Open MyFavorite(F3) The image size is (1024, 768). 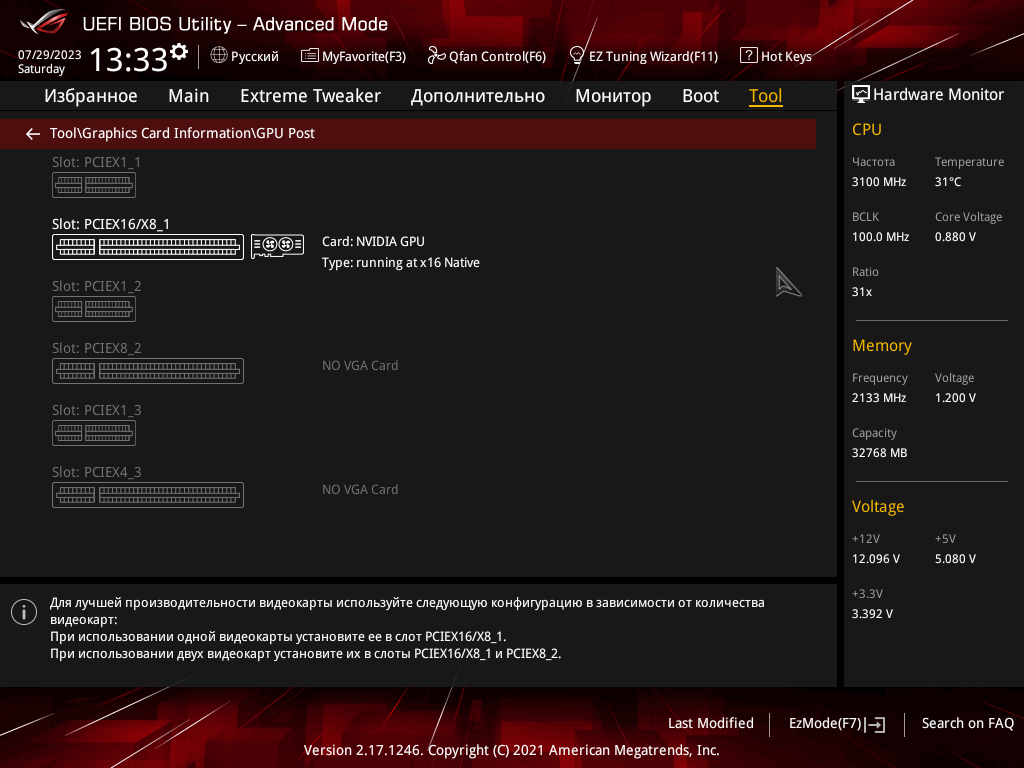[353, 56]
